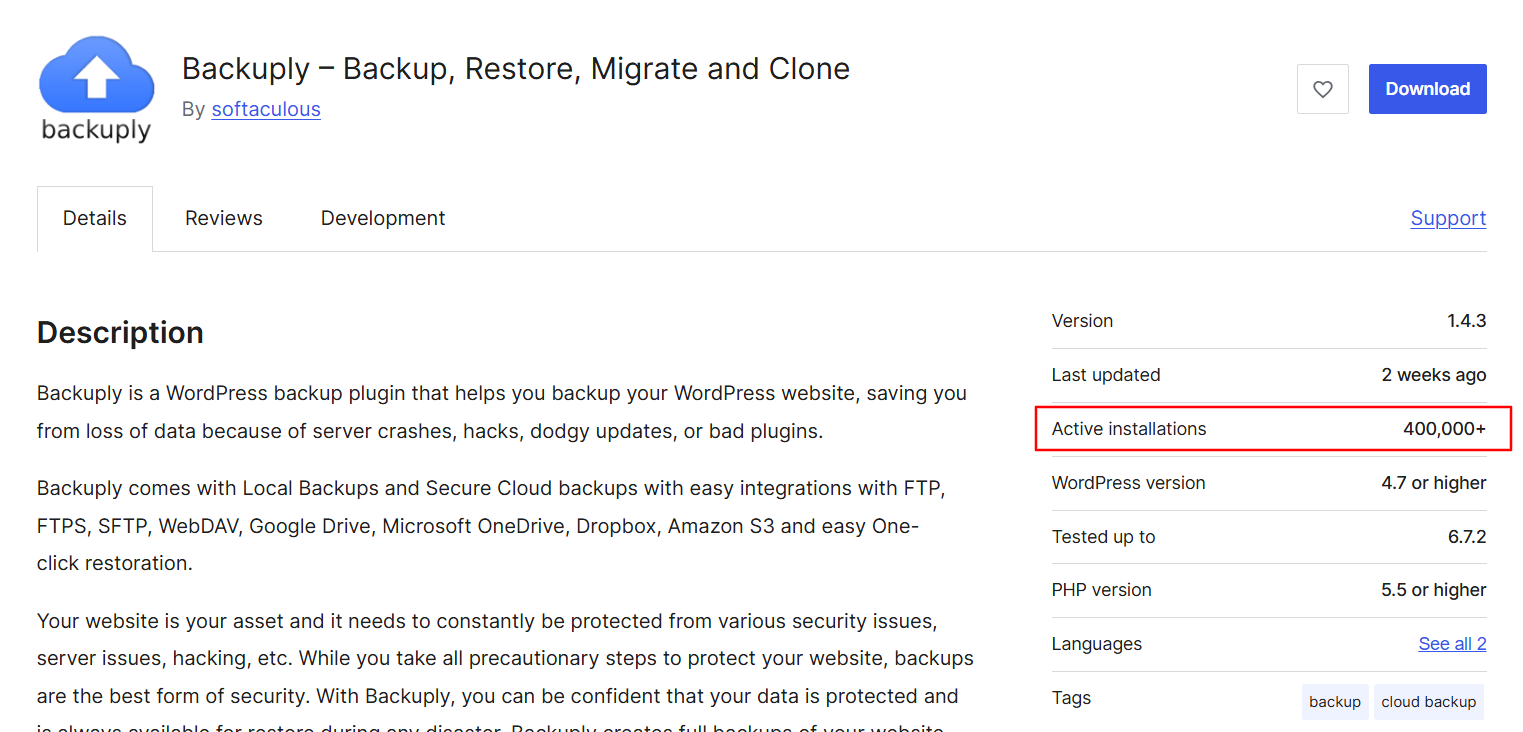This screenshot has width=1523, height=732.
Task: Click the Version label
Action: (1082, 321)
